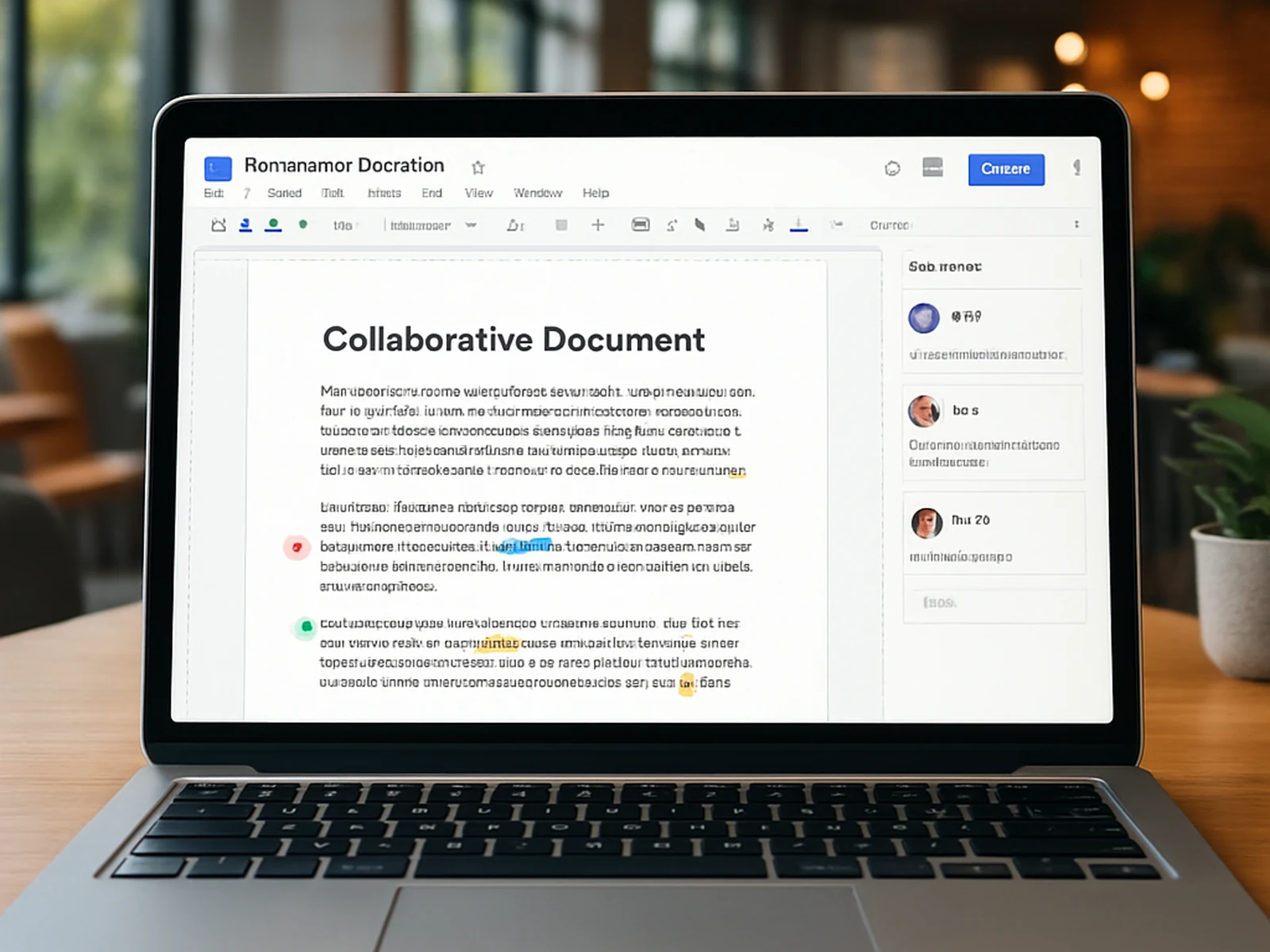This screenshot has height=952, width=1270.
Task: Click the plus icon to insert content
Action: tap(598, 225)
